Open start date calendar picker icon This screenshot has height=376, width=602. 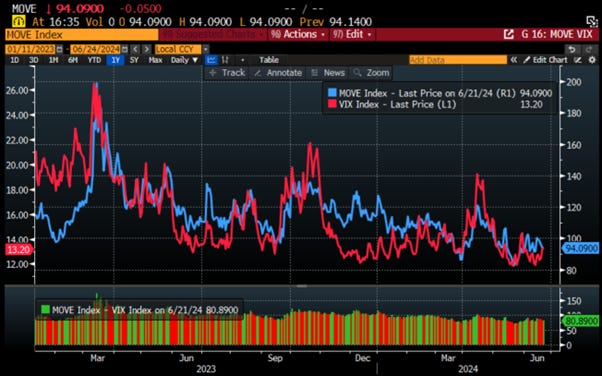(60, 50)
